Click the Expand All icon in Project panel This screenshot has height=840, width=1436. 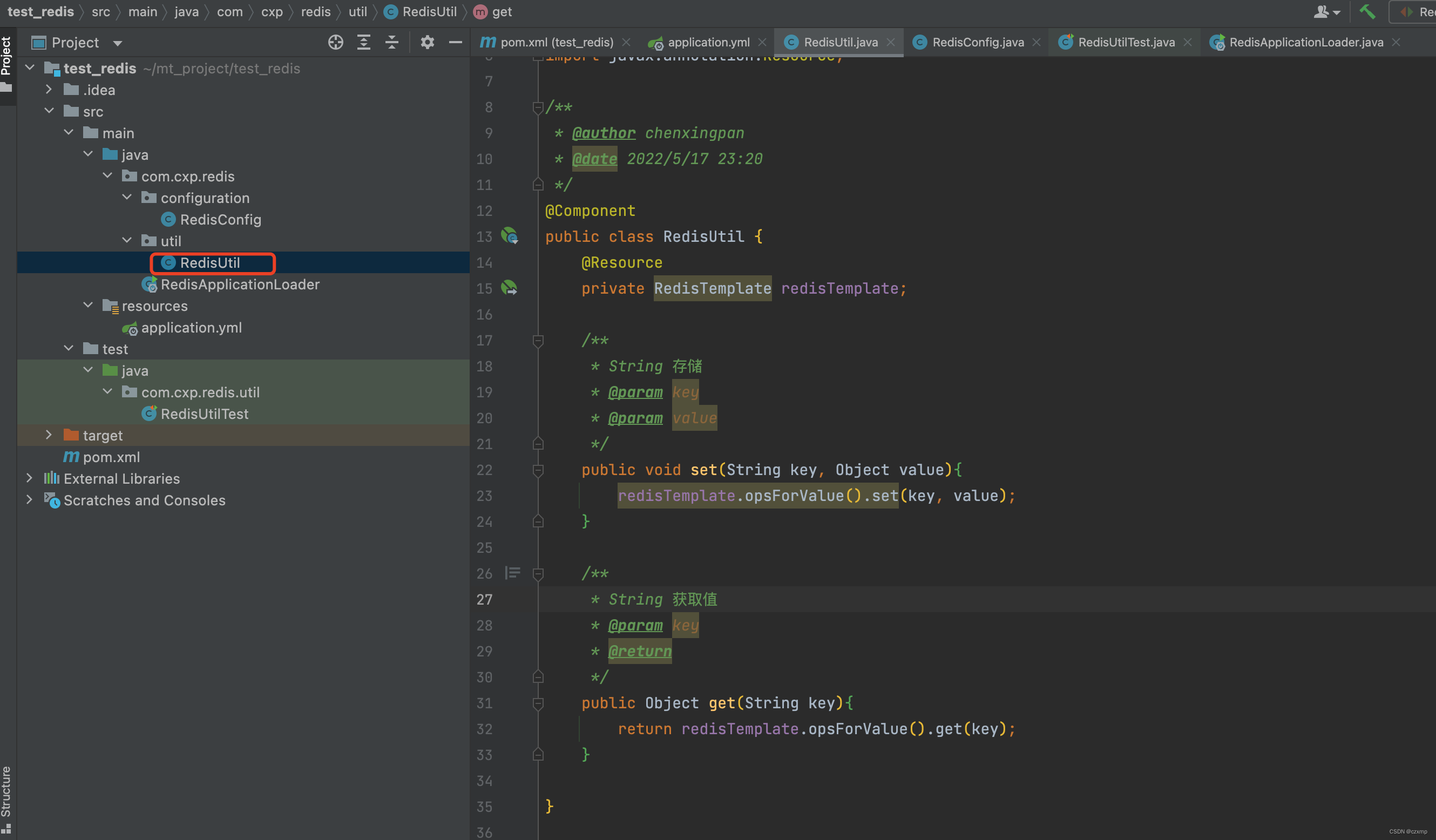click(x=363, y=42)
